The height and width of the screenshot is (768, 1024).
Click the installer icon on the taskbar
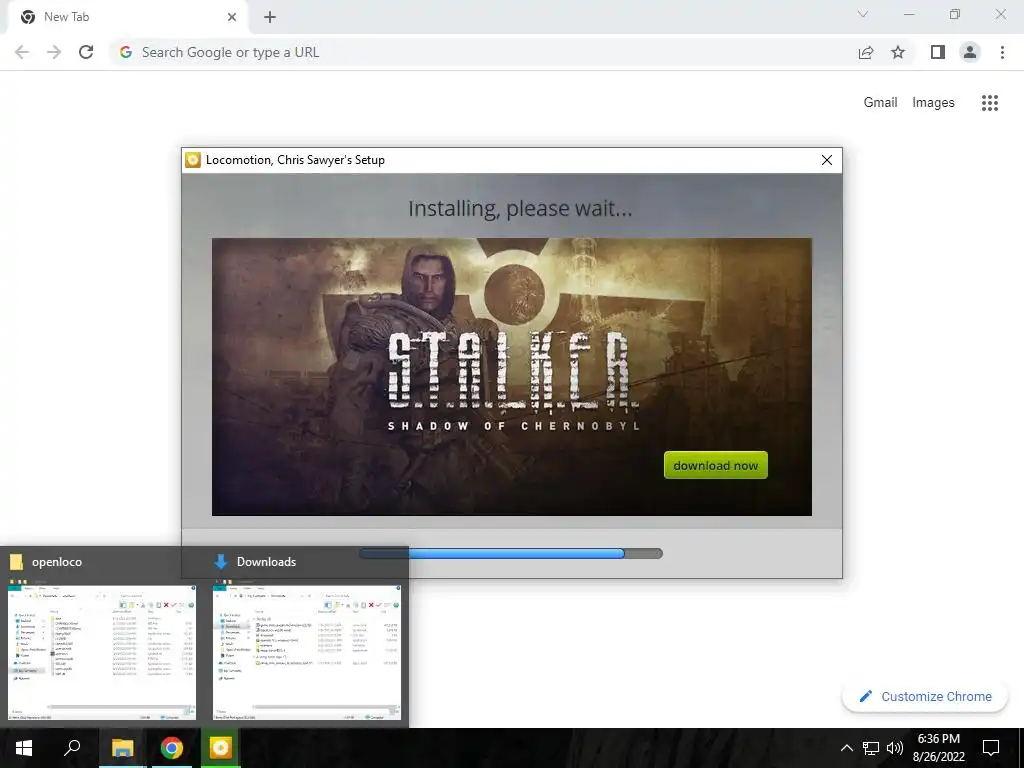221,748
